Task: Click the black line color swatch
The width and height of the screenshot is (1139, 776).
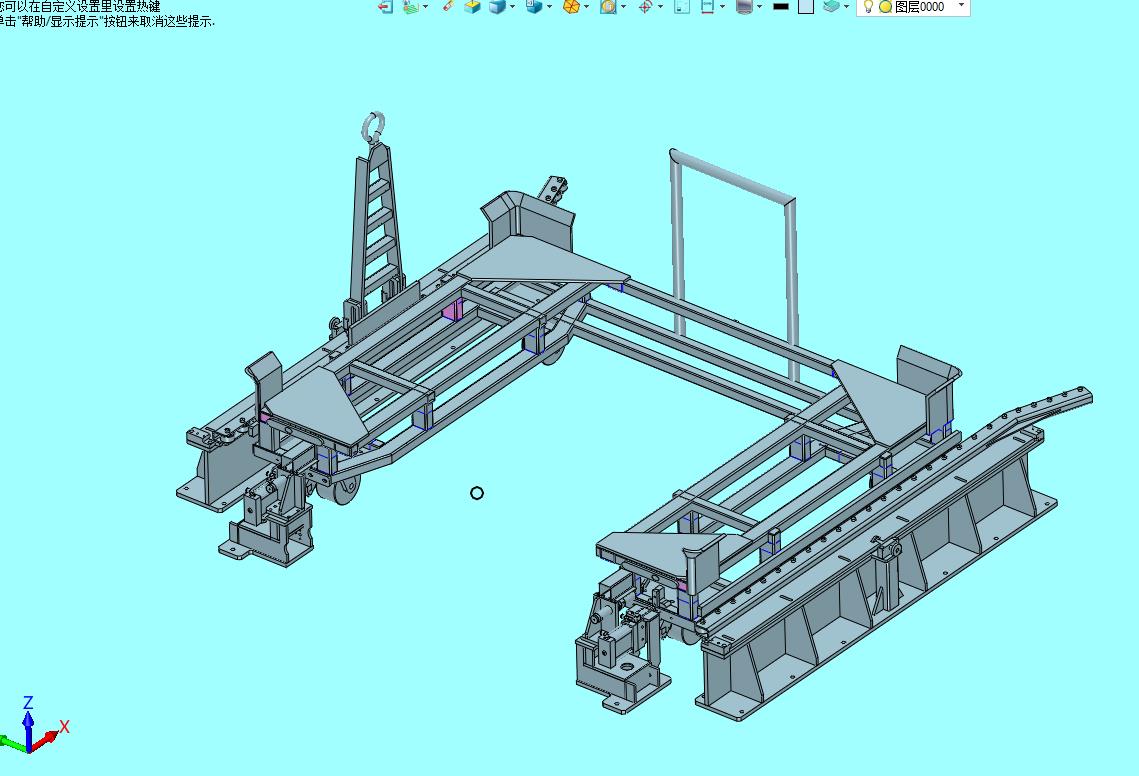Action: (781, 7)
